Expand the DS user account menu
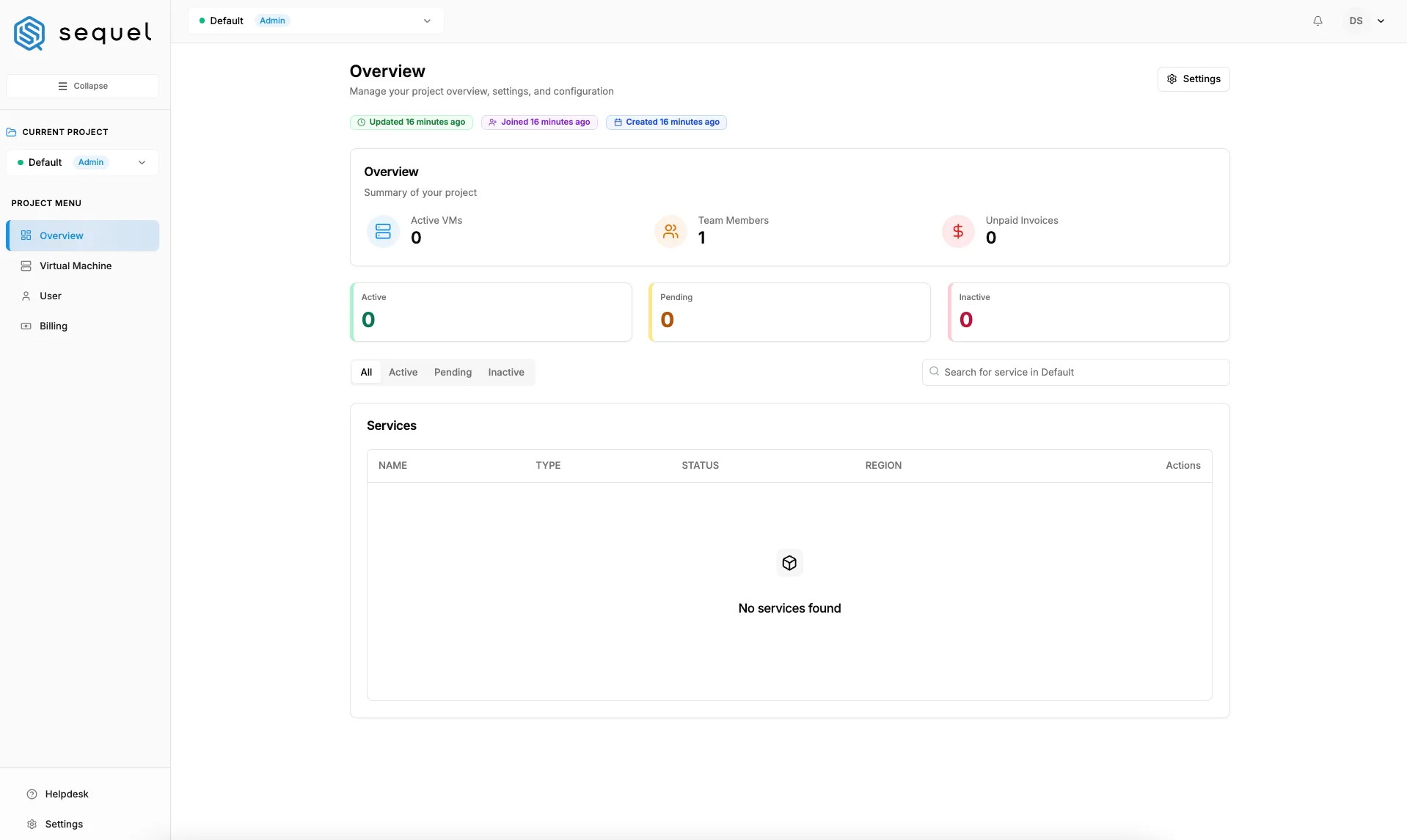This screenshot has height=840, width=1407. 1366,21
